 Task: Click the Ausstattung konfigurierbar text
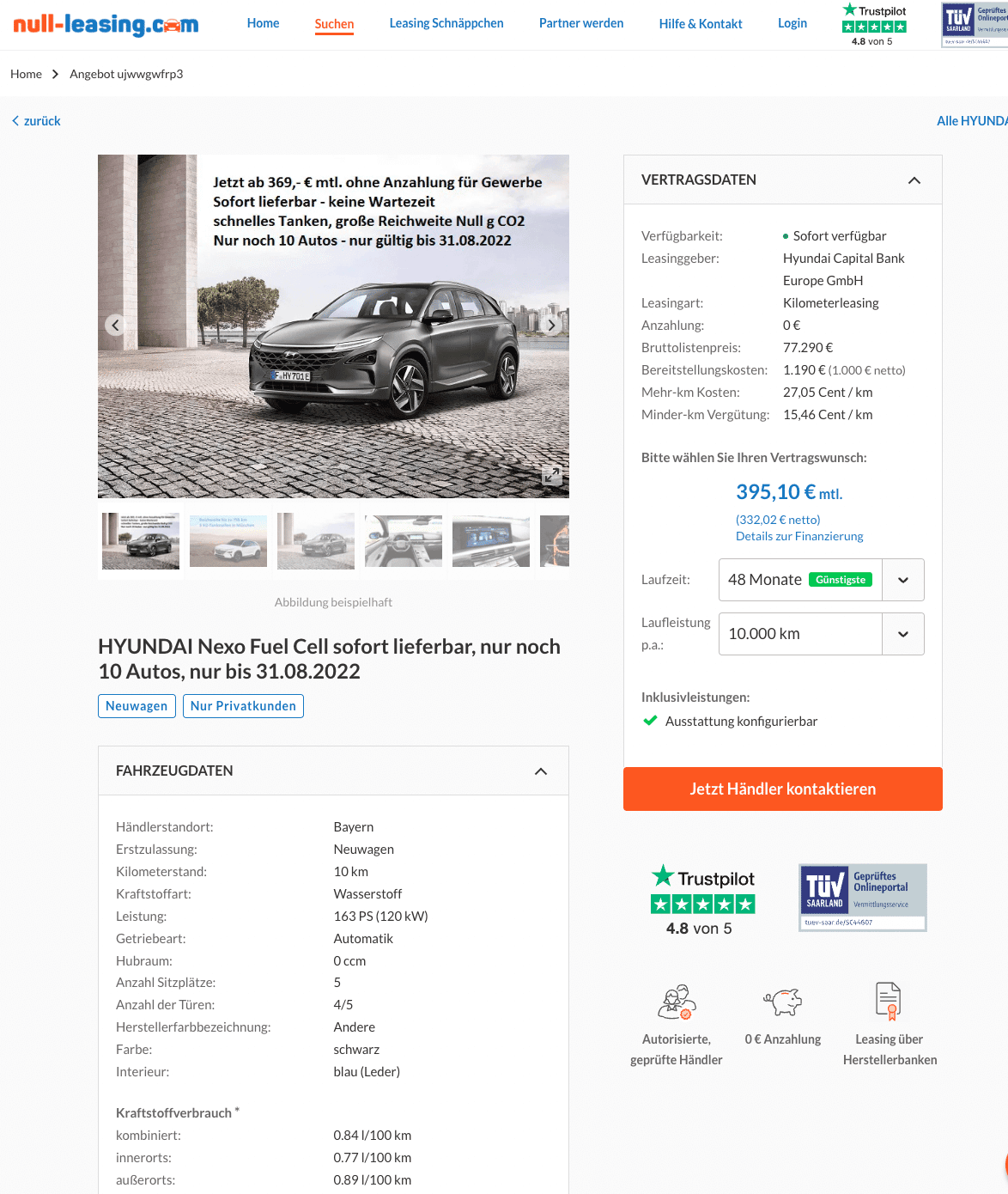(x=741, y=722)
